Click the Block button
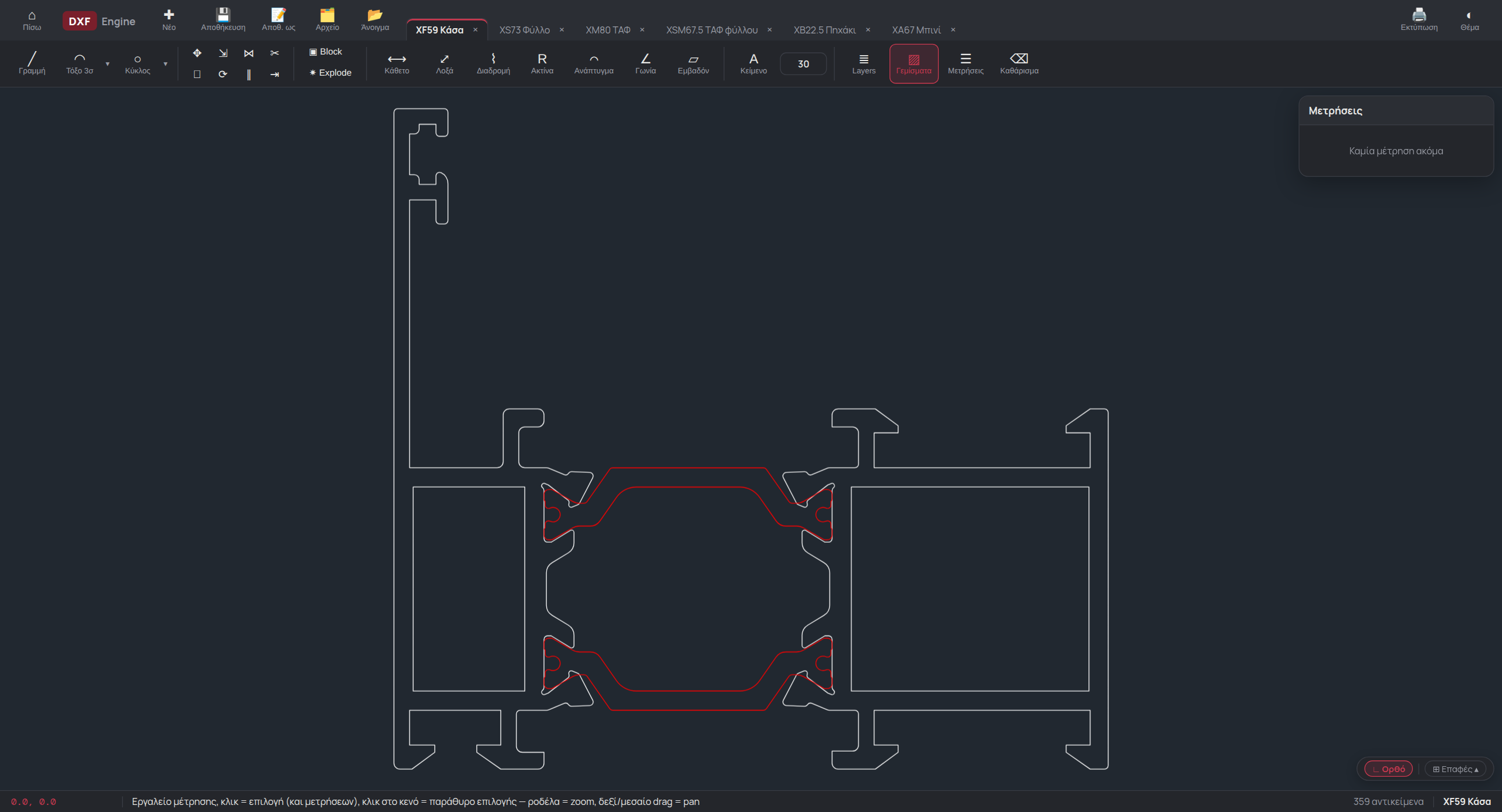Image resolution: width=1502 pixels, height=812 pixels. coord(326,52)
